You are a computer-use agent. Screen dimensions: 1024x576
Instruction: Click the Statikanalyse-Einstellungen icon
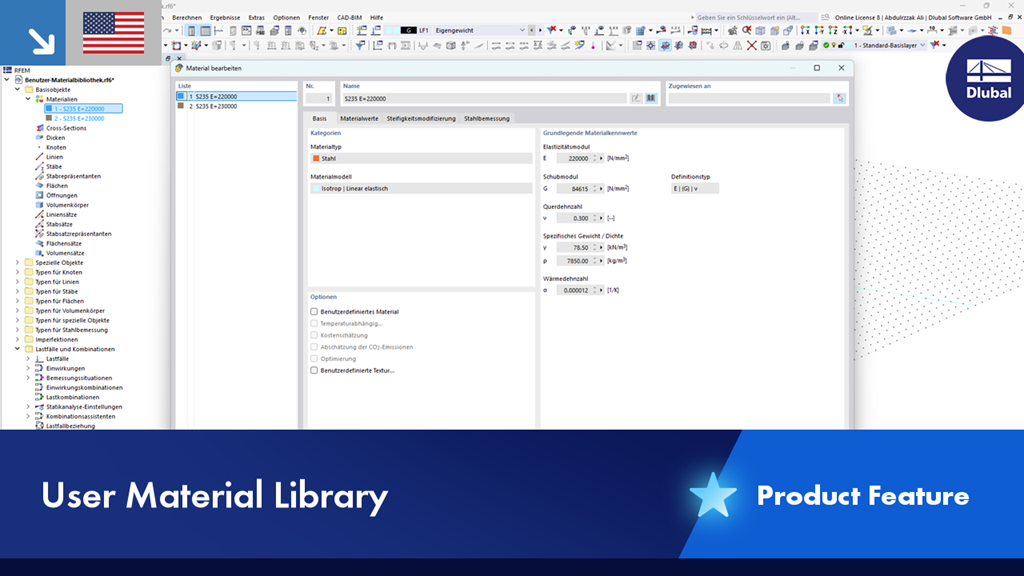click(x=39, y=407)
